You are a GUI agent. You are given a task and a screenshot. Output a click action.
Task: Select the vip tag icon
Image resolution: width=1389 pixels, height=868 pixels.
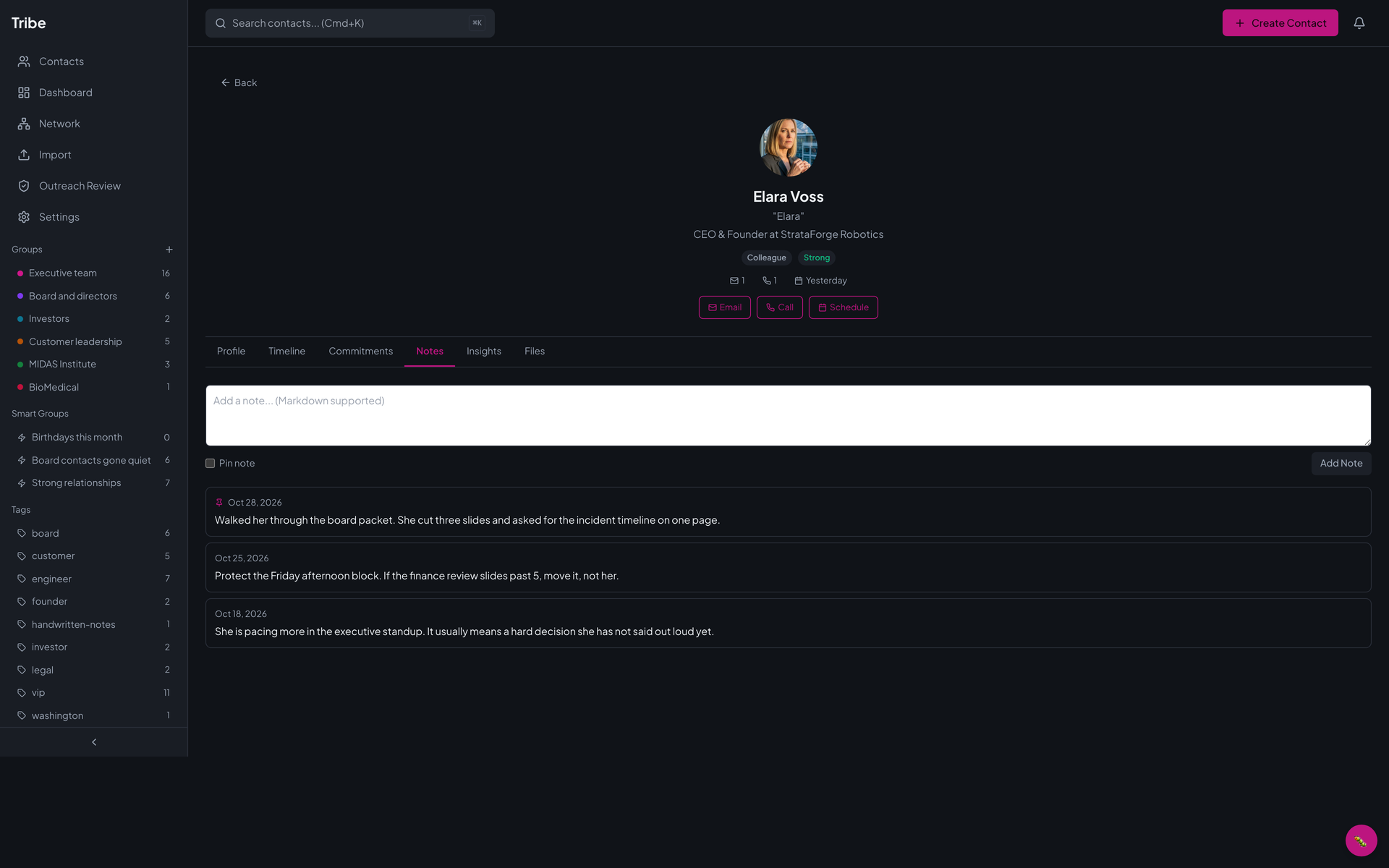(x=22, y=693)
